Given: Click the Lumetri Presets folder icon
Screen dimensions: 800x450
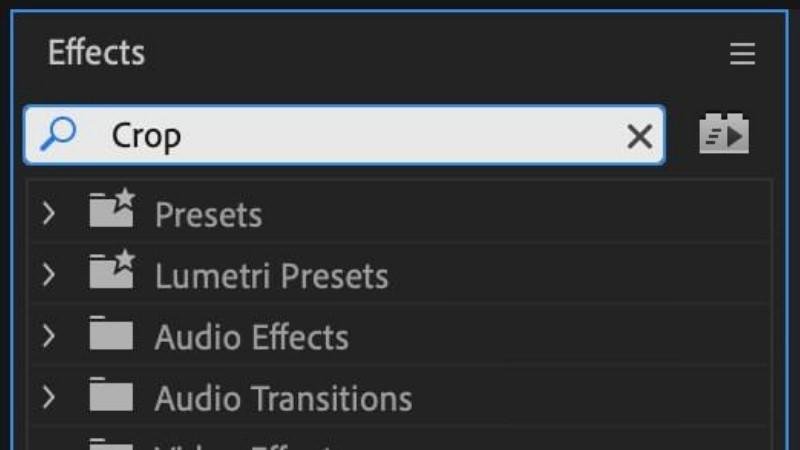Looking at the screenshot, I should click(111, 272).
